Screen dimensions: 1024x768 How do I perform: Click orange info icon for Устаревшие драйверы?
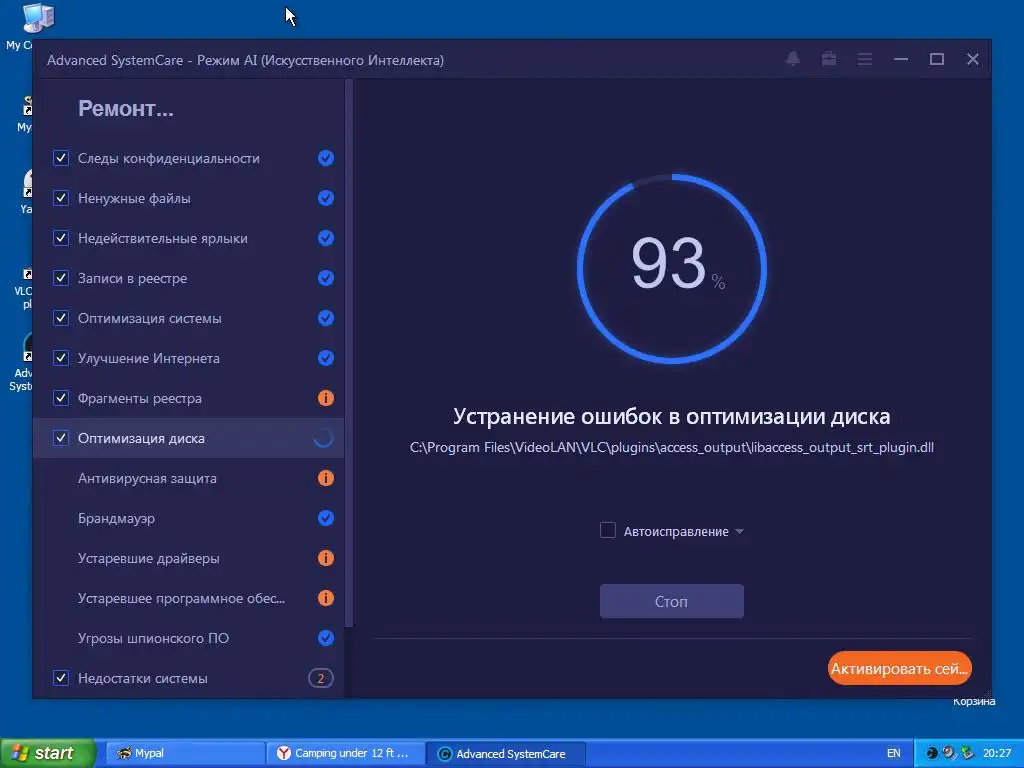coord(326,558)
